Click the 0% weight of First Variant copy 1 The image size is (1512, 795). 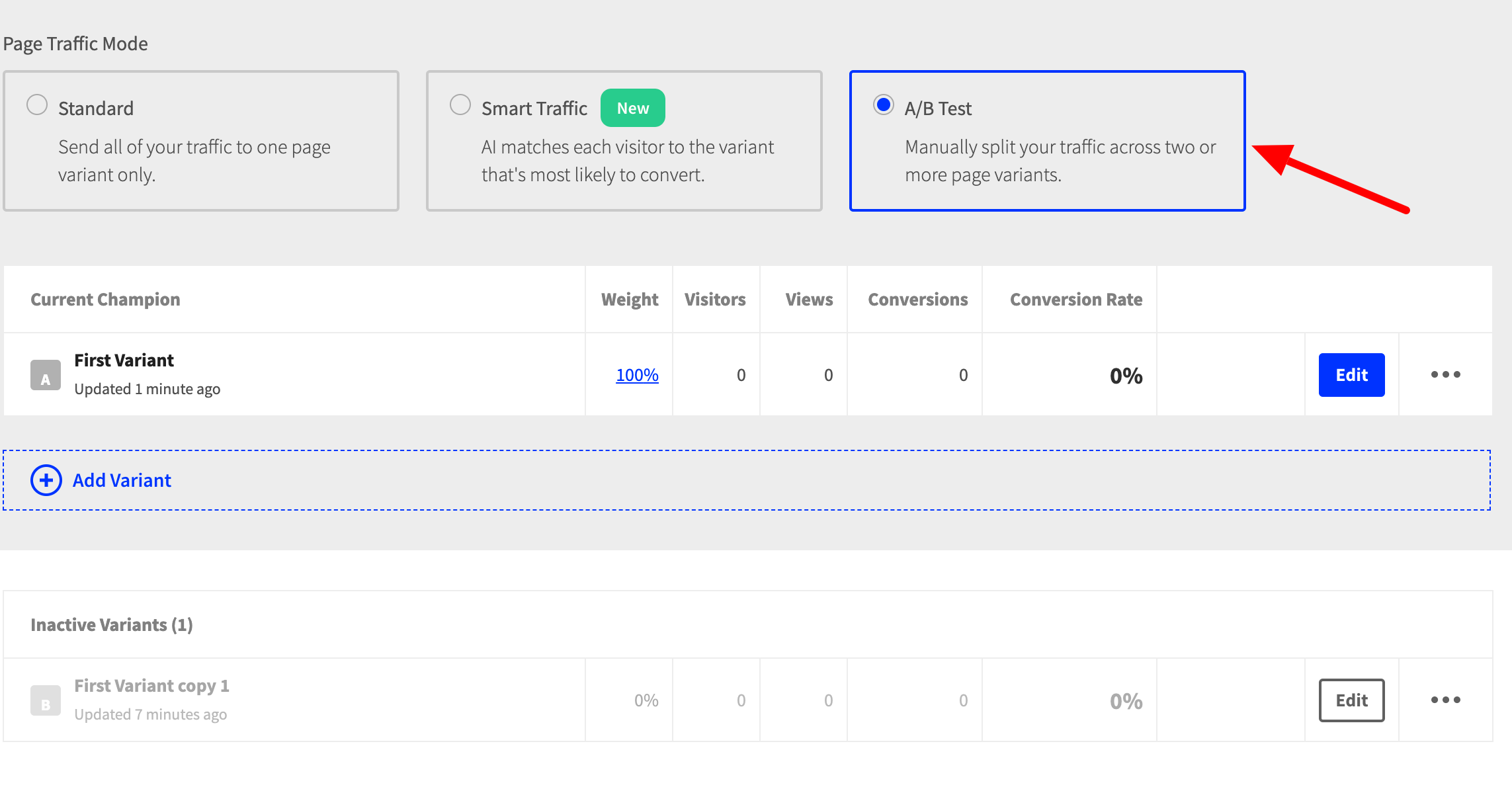tap(646, 700)
